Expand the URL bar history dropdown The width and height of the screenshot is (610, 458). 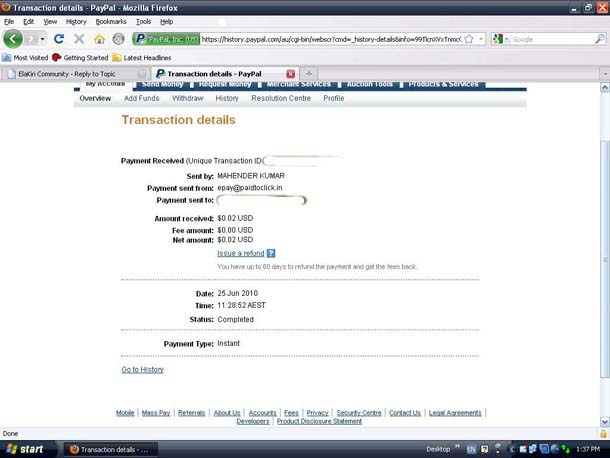tap(481, 39)
